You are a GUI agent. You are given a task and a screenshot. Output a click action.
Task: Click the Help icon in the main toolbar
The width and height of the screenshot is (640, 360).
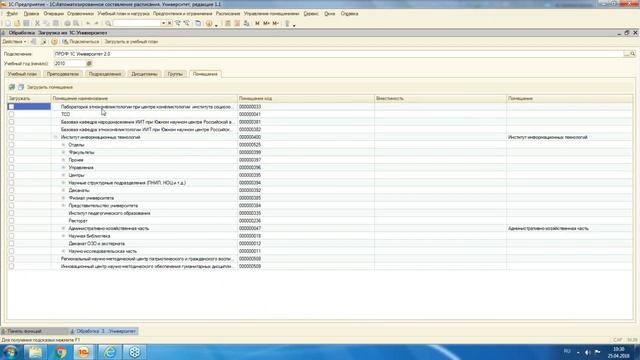tap(209, 23)
